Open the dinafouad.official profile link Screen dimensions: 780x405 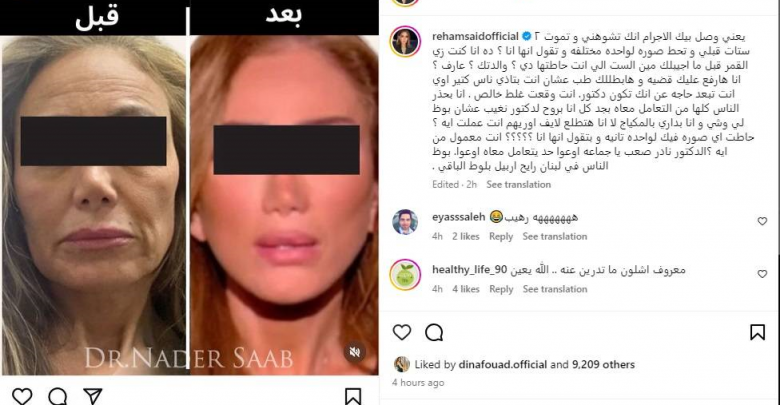pyautogui.click(x=502, y=365)
